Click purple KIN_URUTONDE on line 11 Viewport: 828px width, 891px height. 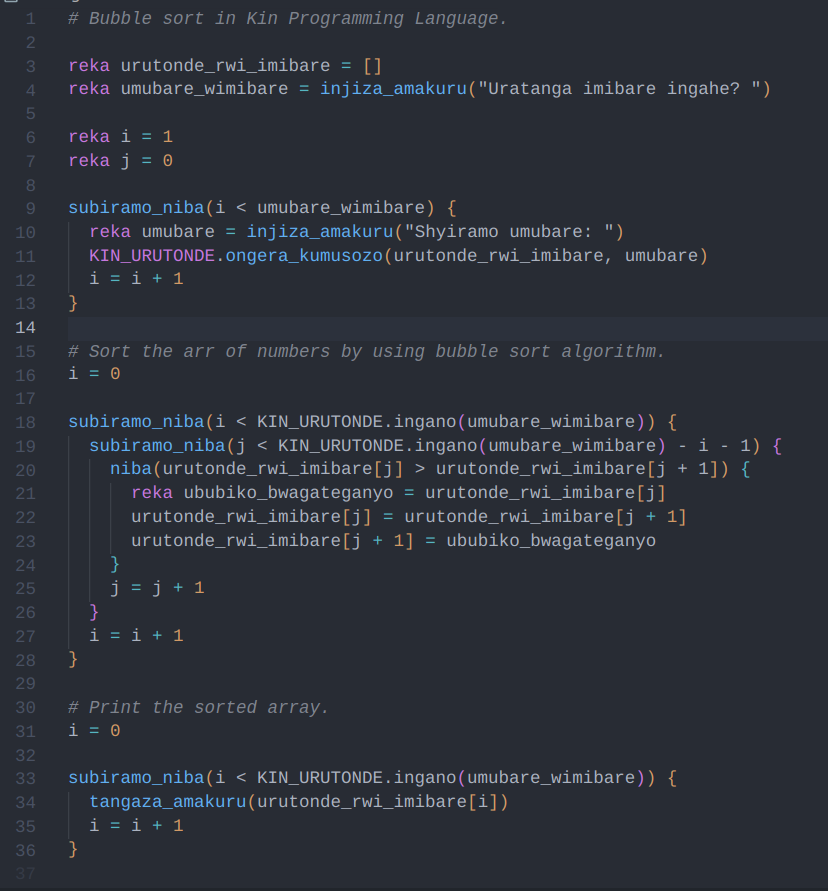coord(152,256)
